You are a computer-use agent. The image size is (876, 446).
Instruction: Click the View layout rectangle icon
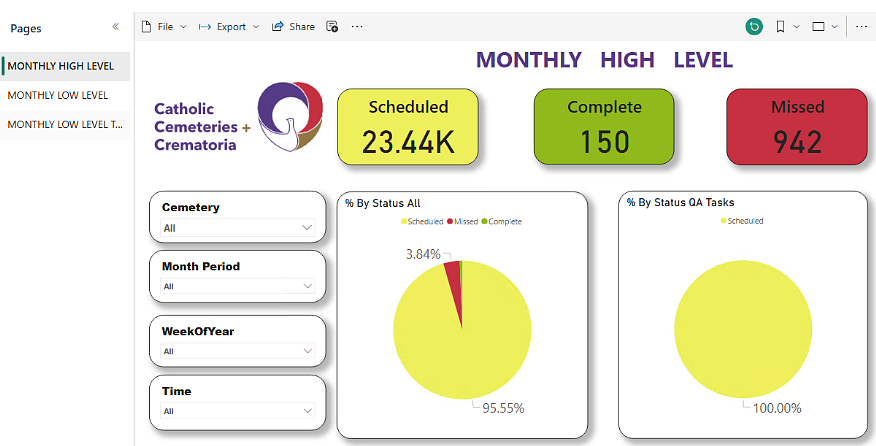click(819, 27)
